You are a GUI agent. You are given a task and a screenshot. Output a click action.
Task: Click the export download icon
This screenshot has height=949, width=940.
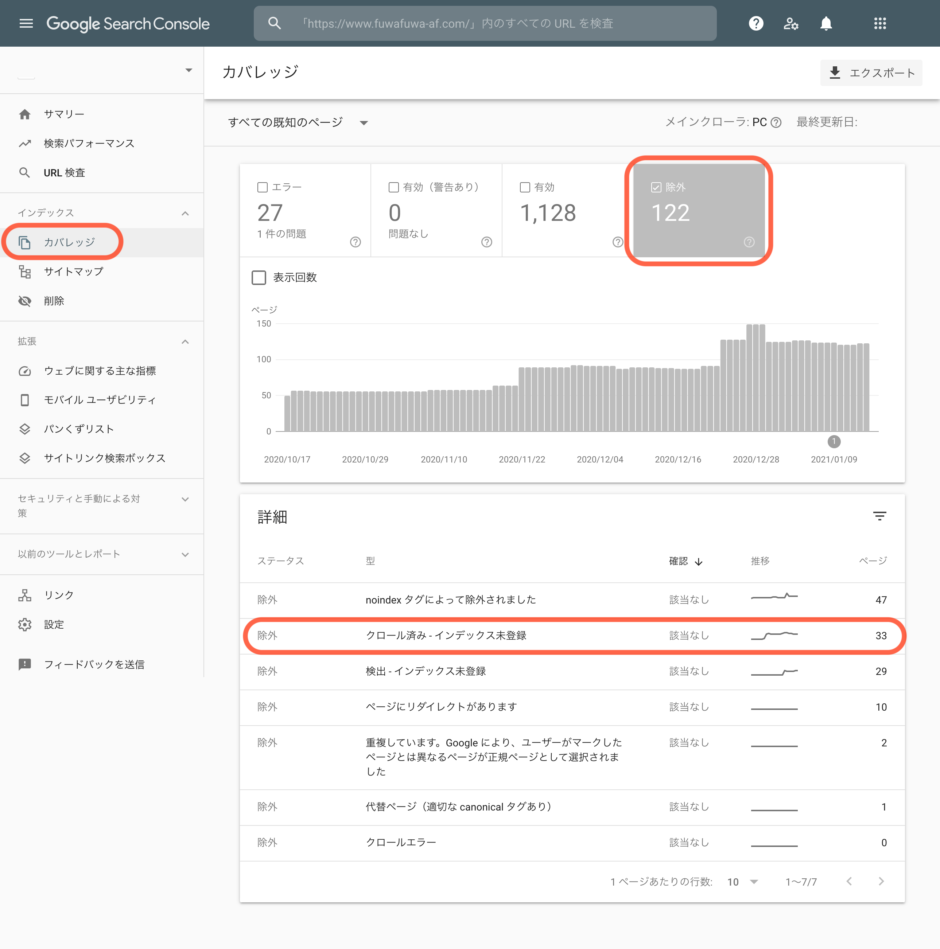point(835,73)
